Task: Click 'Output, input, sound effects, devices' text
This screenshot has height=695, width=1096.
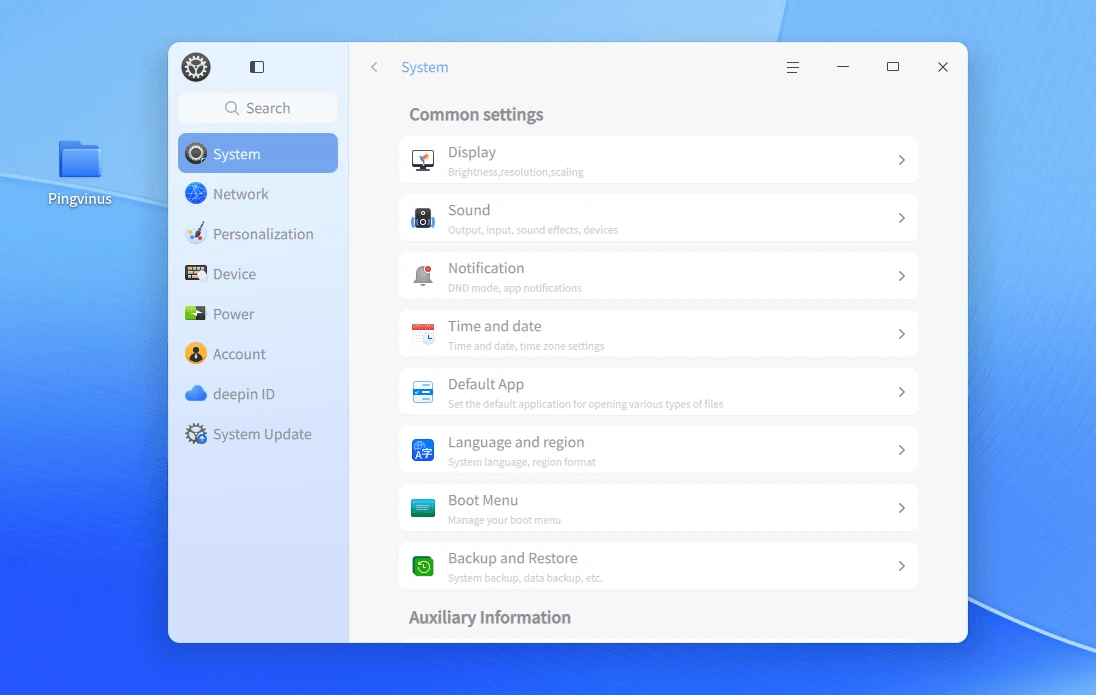Action: pyautogui.click(x=533, y=230)
